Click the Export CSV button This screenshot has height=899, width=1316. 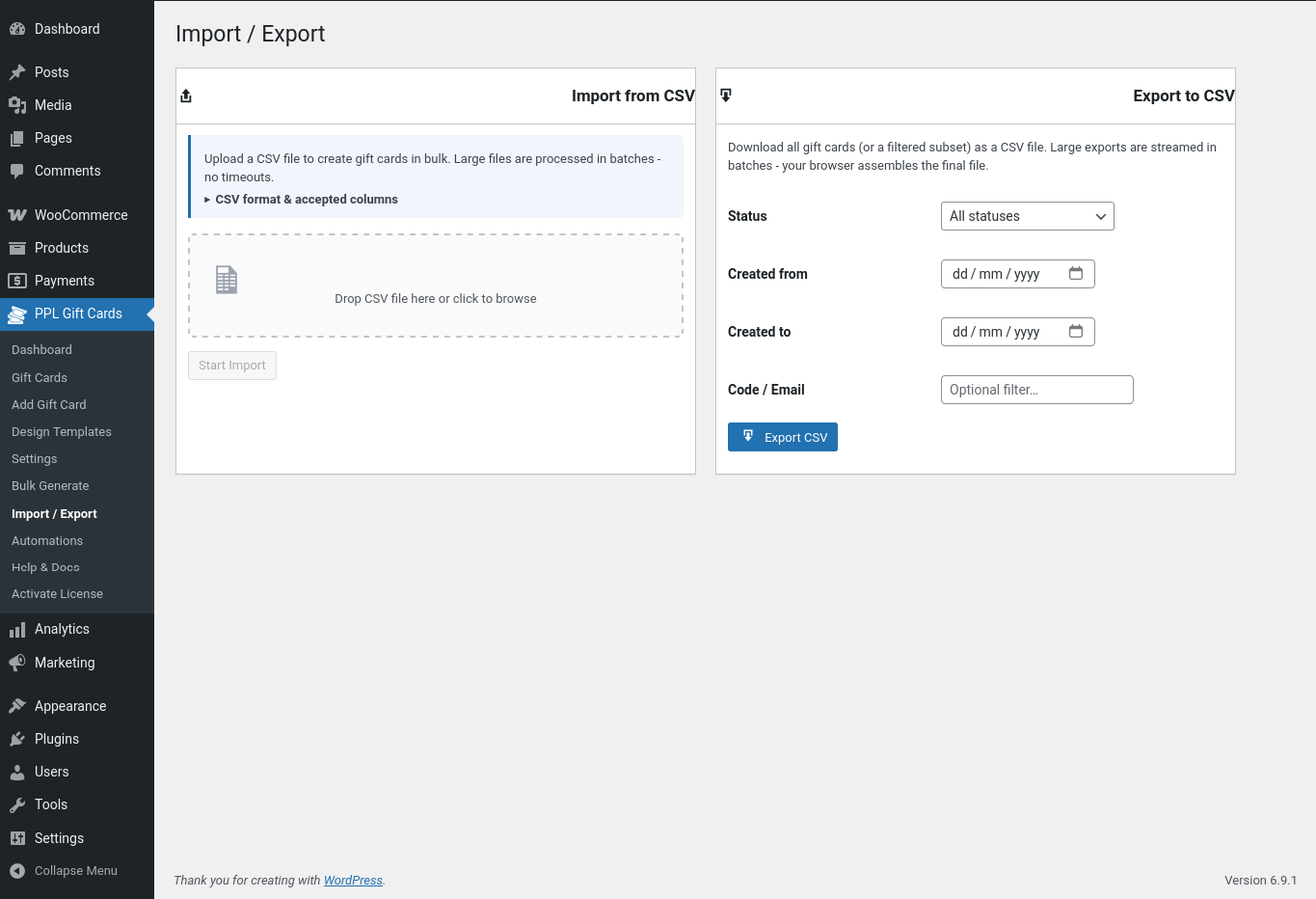click(782, 437)
